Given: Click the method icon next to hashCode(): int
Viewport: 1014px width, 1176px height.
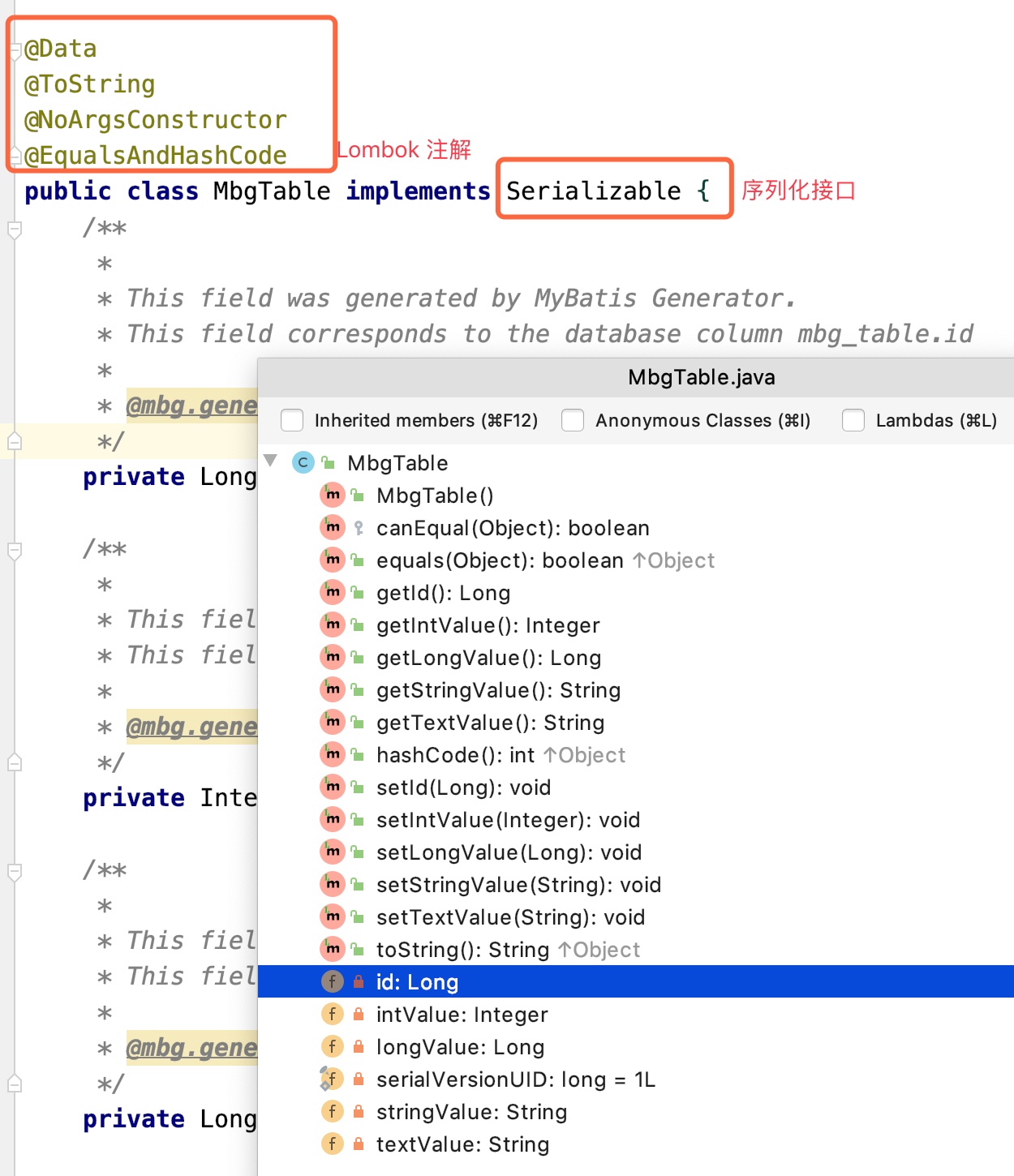Looking at the screenshot, I should (333, 754).
